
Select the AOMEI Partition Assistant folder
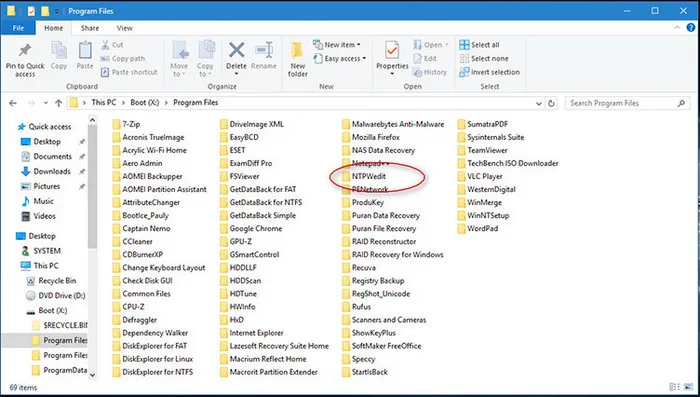164,189
